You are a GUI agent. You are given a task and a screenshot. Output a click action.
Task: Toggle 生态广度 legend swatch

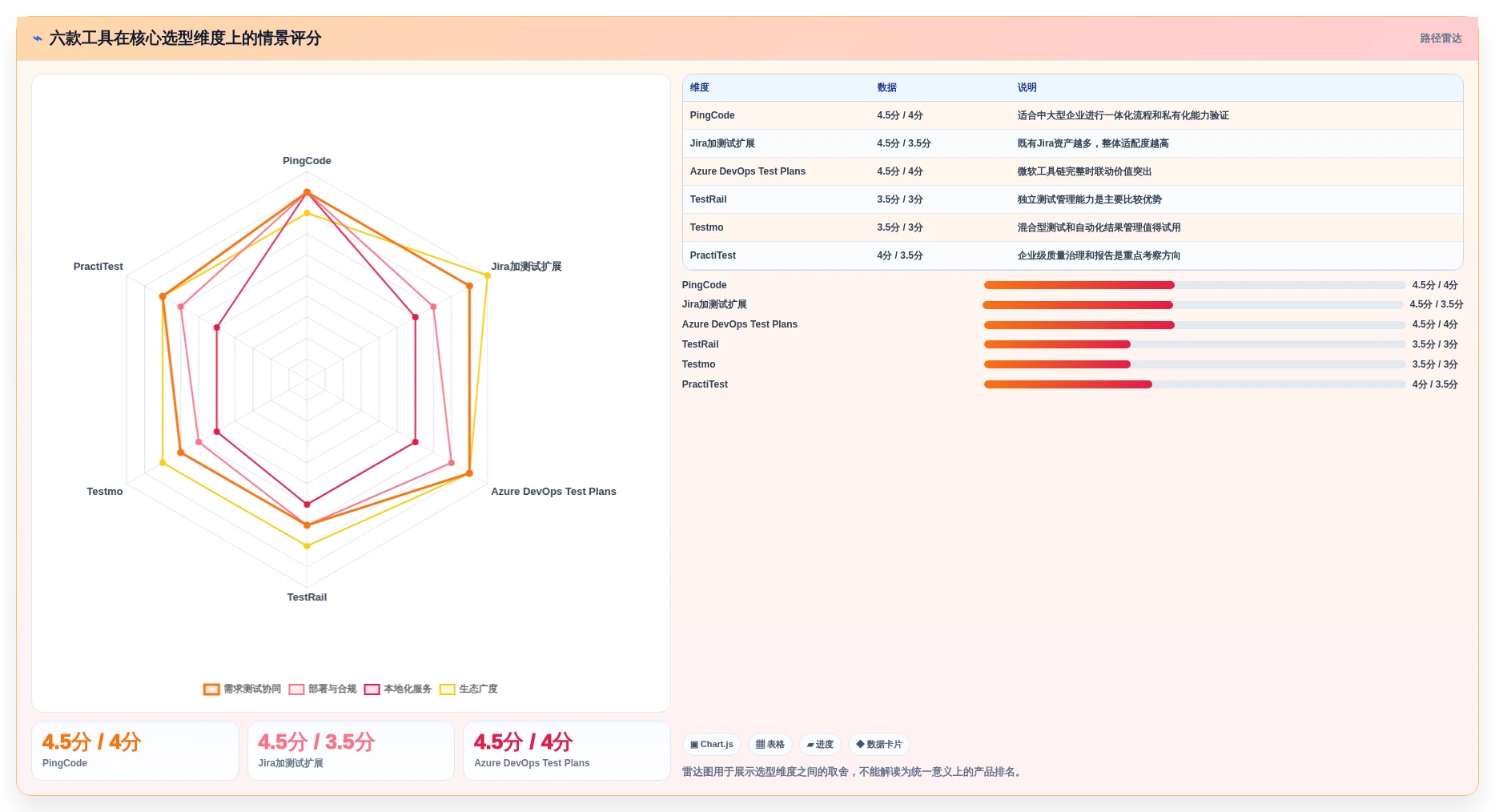tap(447, 689)
